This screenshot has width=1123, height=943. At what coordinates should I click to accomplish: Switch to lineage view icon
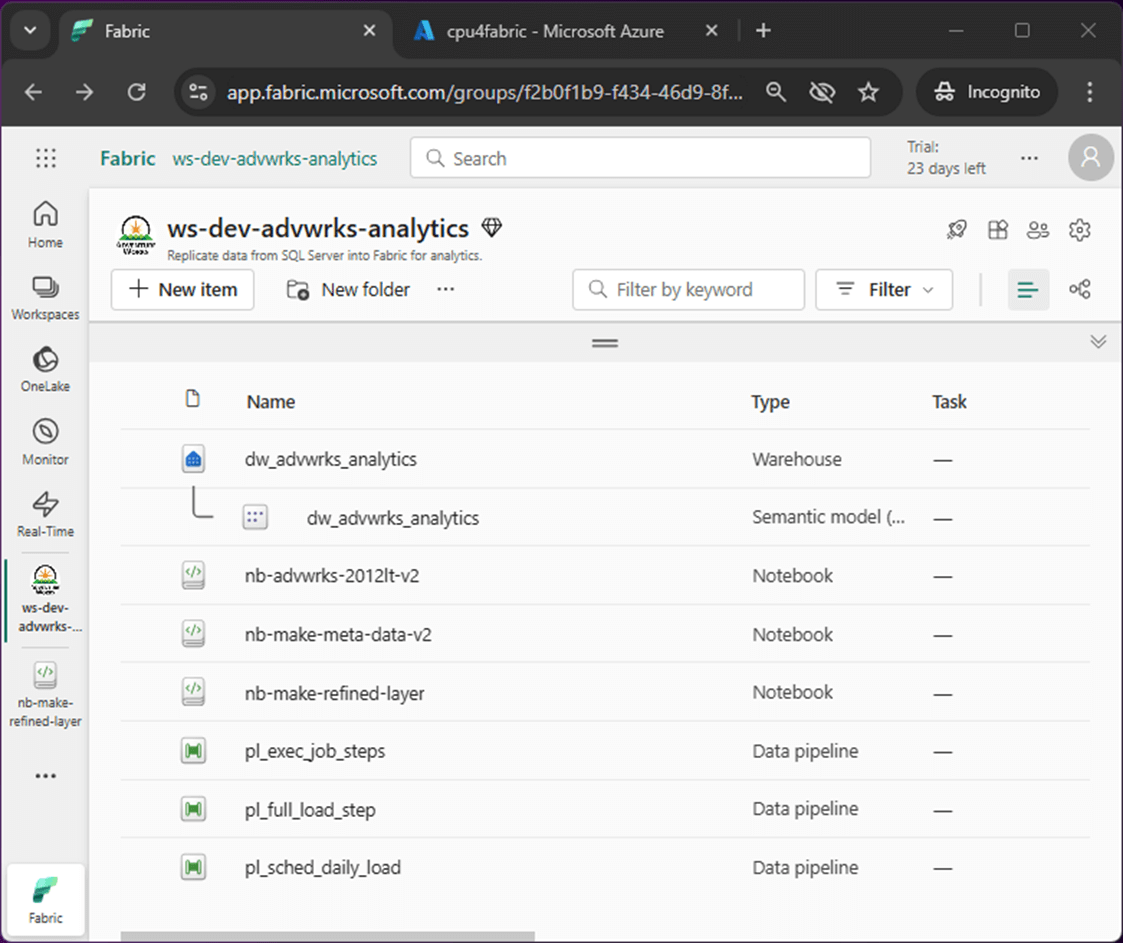coord(1079,290)
